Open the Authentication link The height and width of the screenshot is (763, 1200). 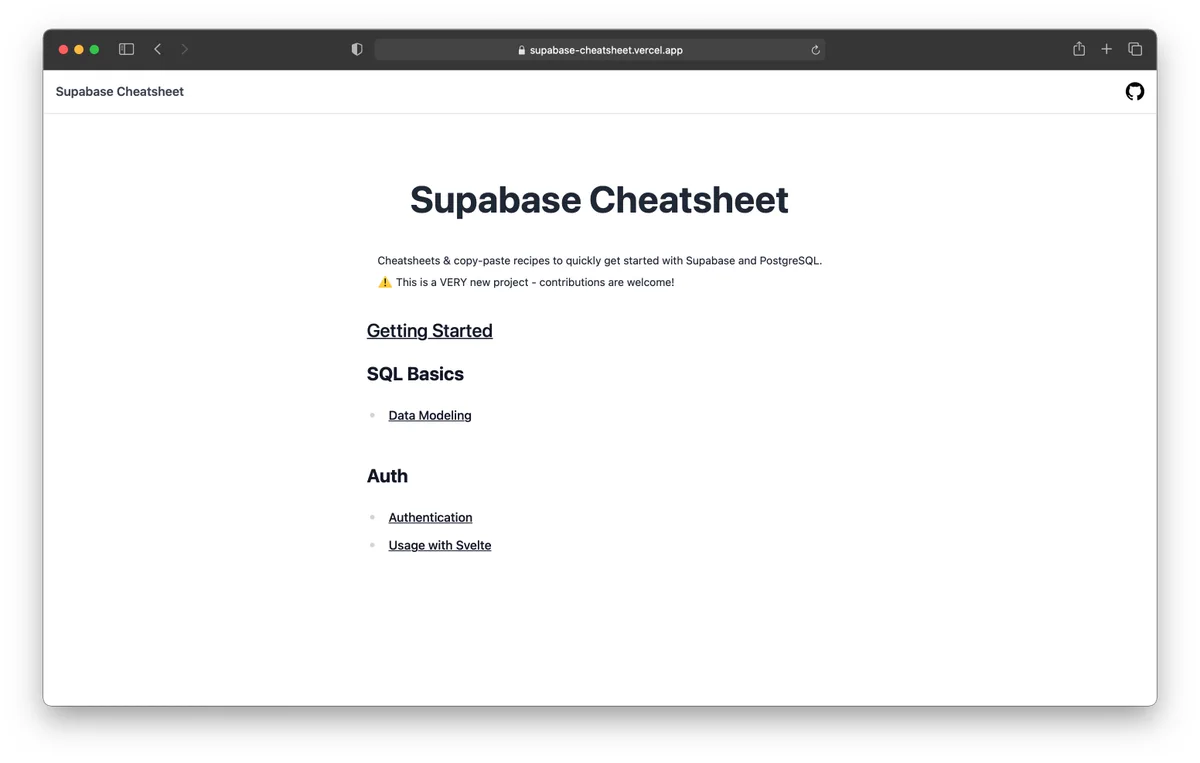[430, 517]
